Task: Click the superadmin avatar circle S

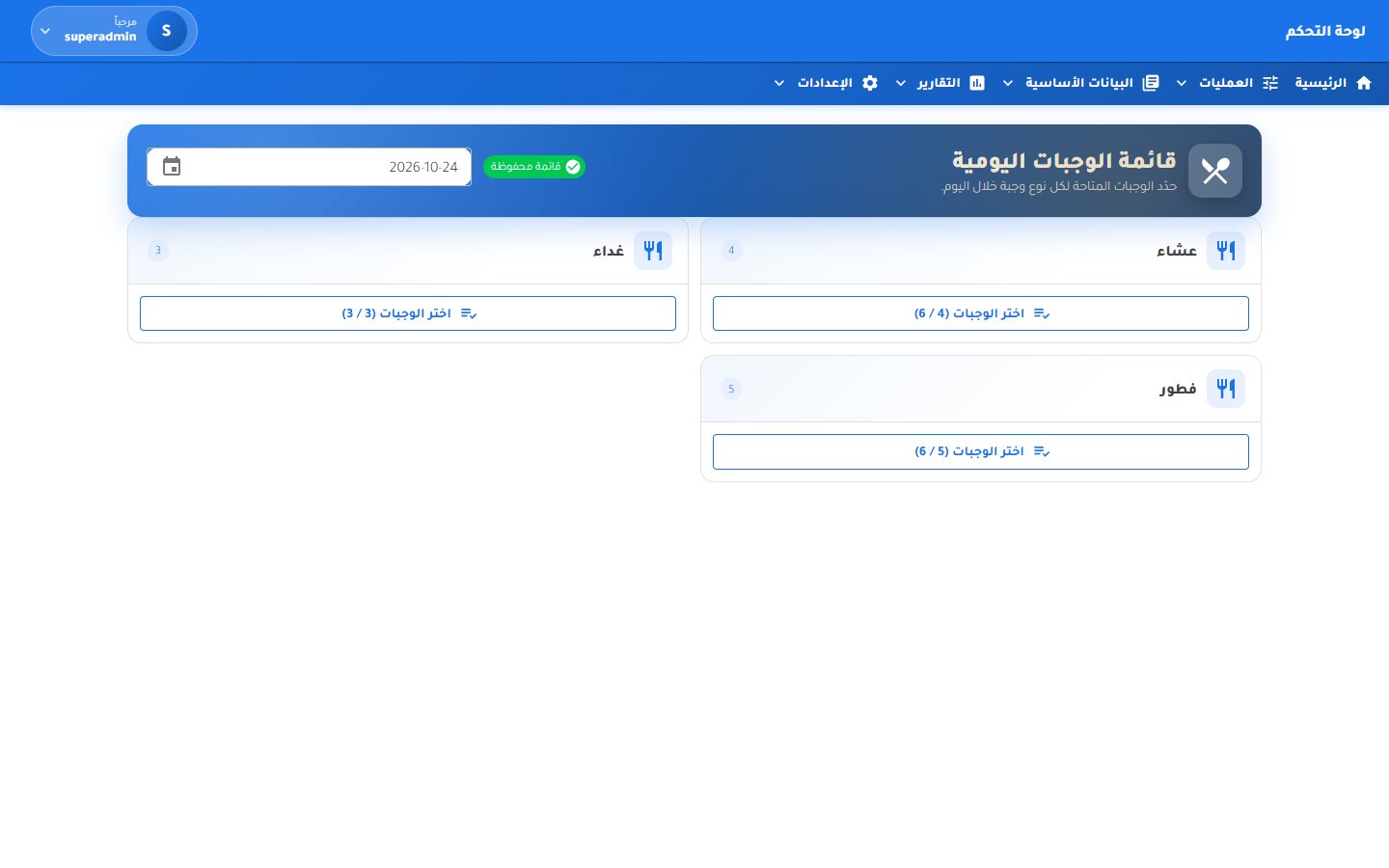Action: click(x=167, y=31)
